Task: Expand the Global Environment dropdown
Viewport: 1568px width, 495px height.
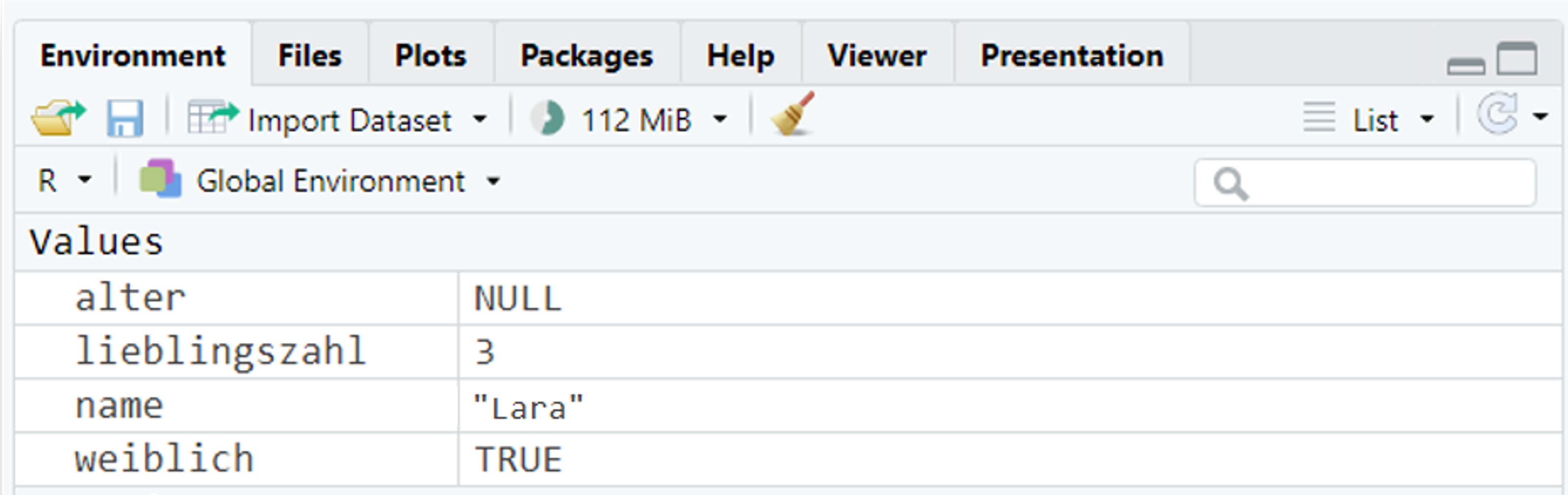Action: (x=492, y=181)
